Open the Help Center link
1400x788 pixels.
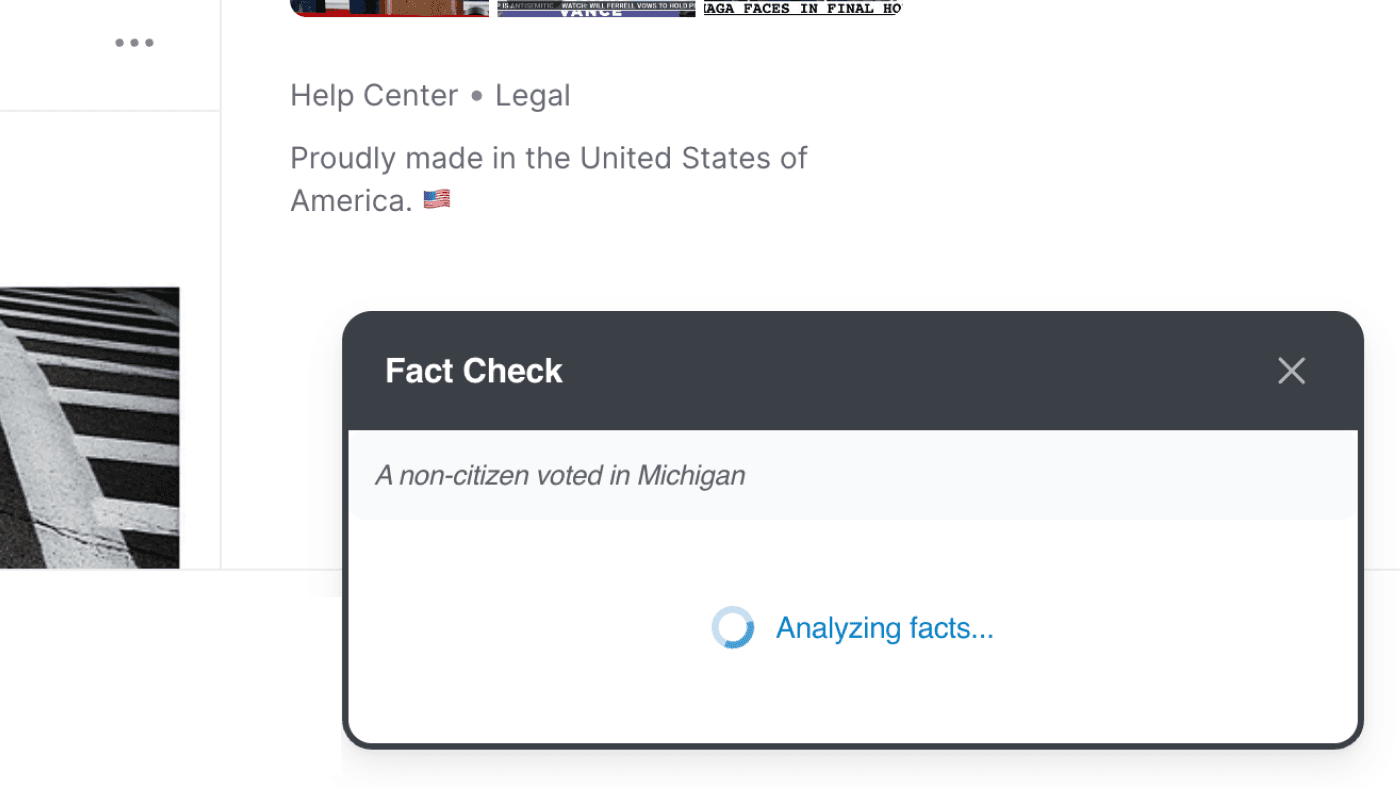click(x=373, y=96)
